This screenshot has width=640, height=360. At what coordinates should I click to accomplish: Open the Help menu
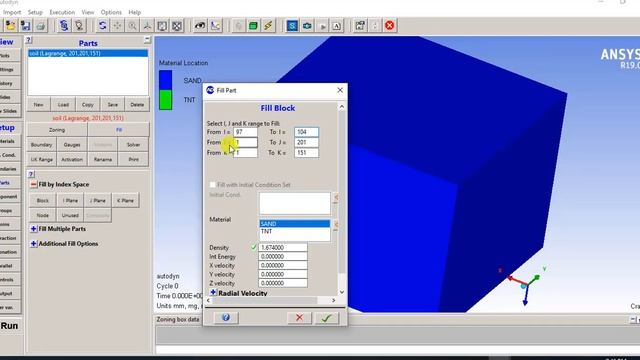(x=134, y=12)
